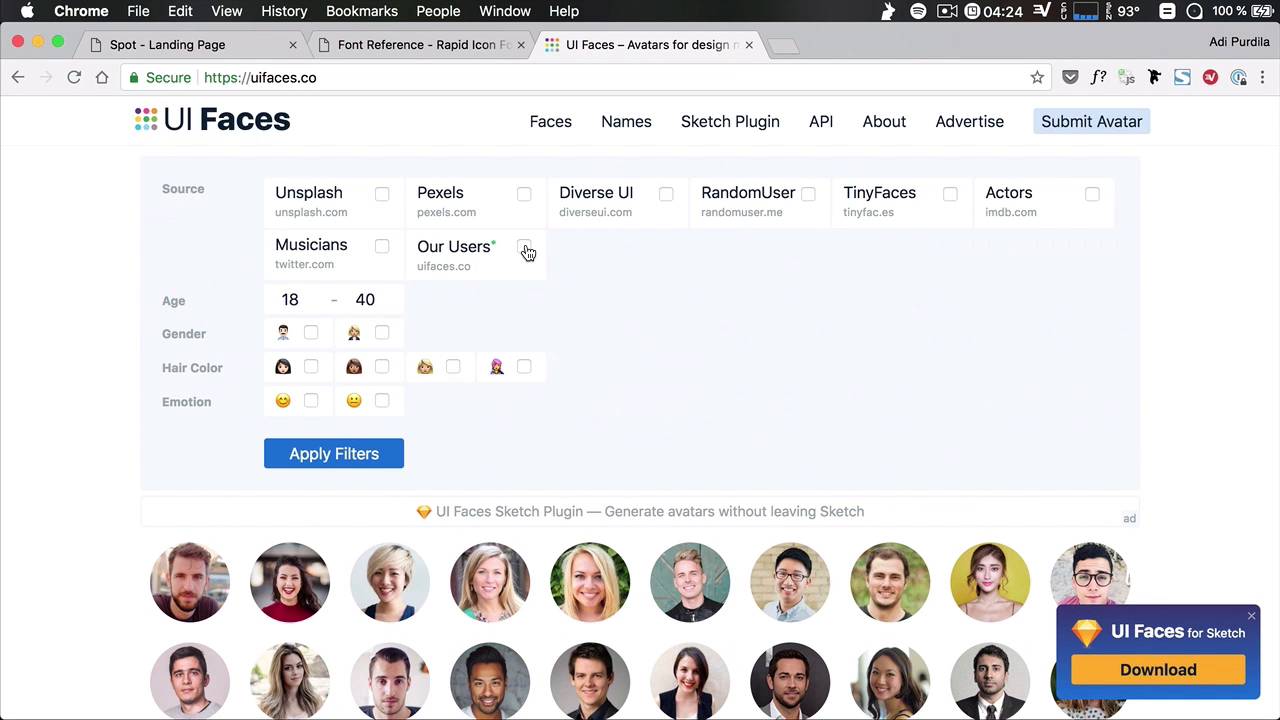Viewport: 1280px width, 720px height.
Task: Click the Submit Avatar button
Action: pos(1091,121)
